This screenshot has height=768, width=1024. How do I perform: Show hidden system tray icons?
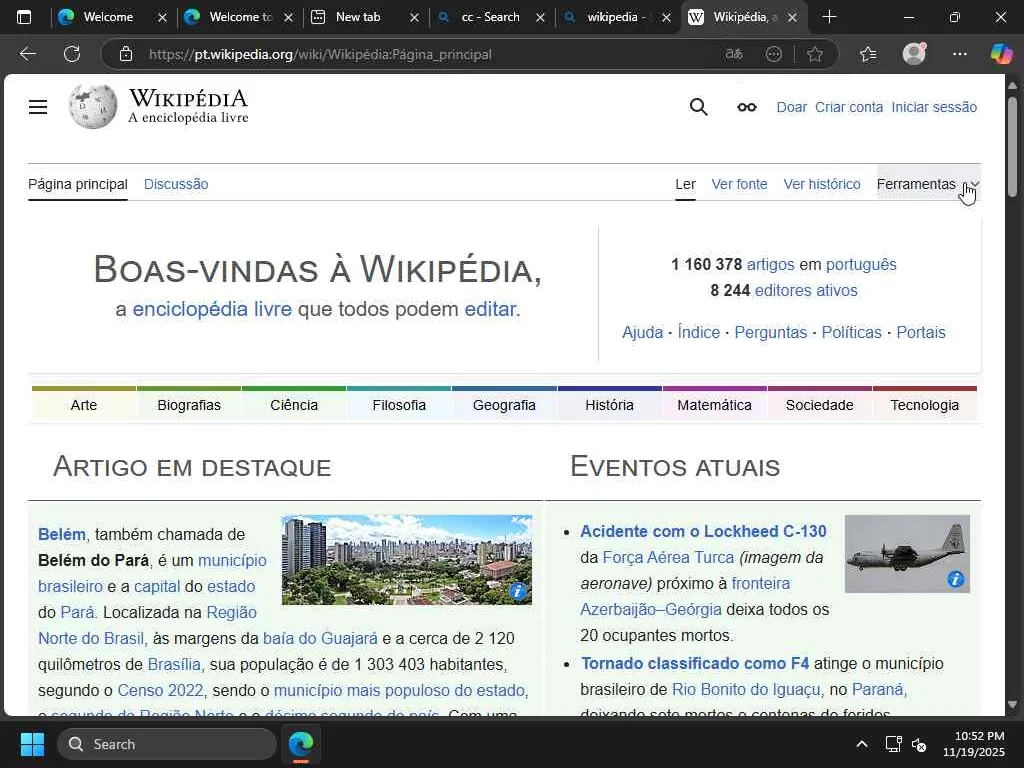coord(862,744)
